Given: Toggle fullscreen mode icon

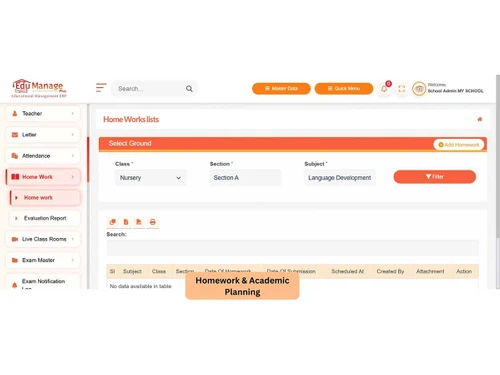Looking at the screenshot, I should (402, 89).
